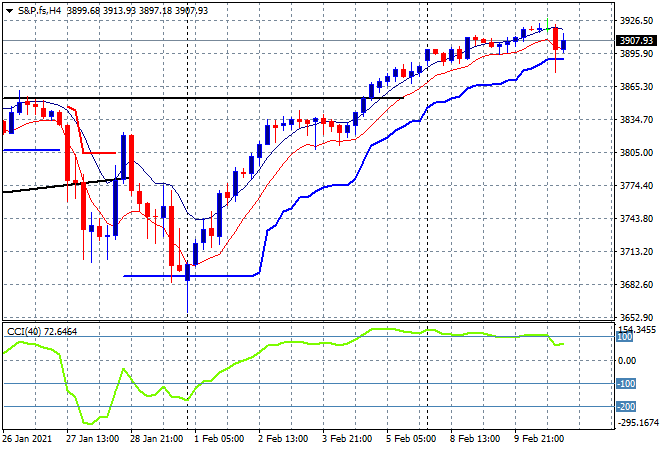Click the CCI 100 level label
Image resolution: width=660 pixels, height=450 pixels.
[625, 337]
